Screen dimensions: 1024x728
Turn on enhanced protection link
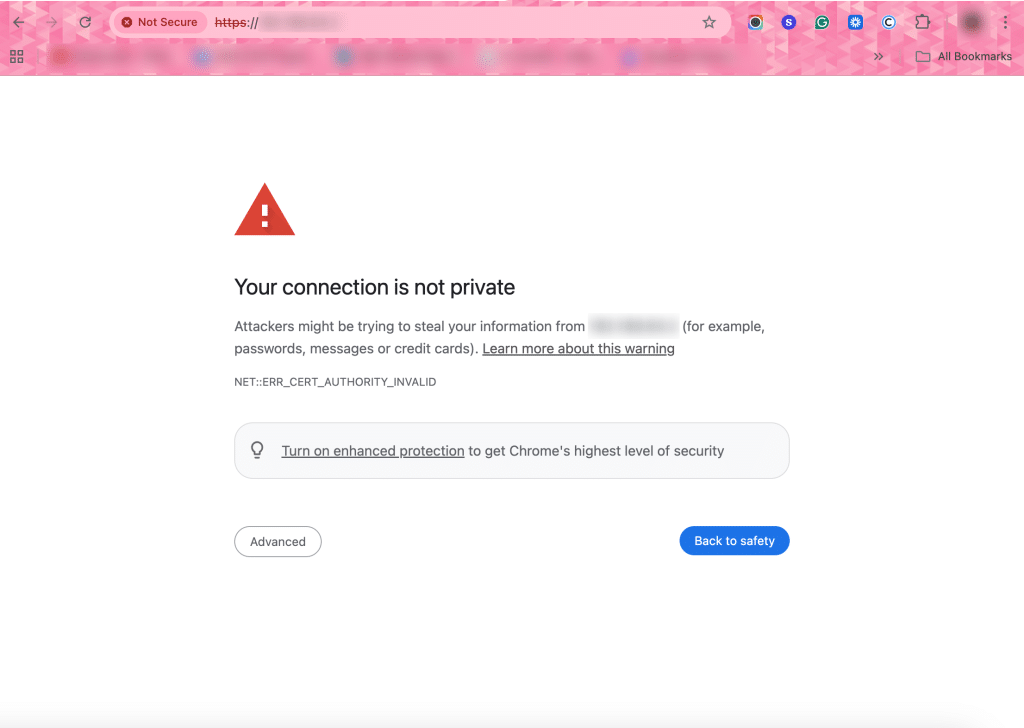pos(373,451)
